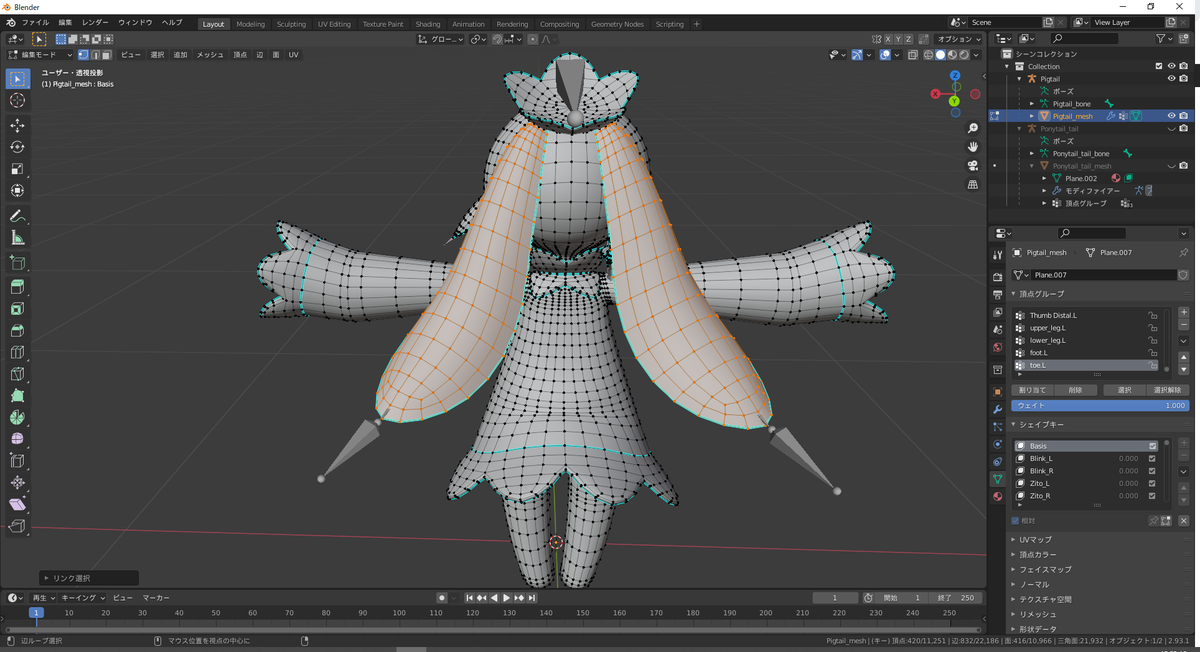The width and height of the screenshot is (1200, 652).
Task: Switch to the Geometry Nodes workspace tab
Action: (617, 24)
